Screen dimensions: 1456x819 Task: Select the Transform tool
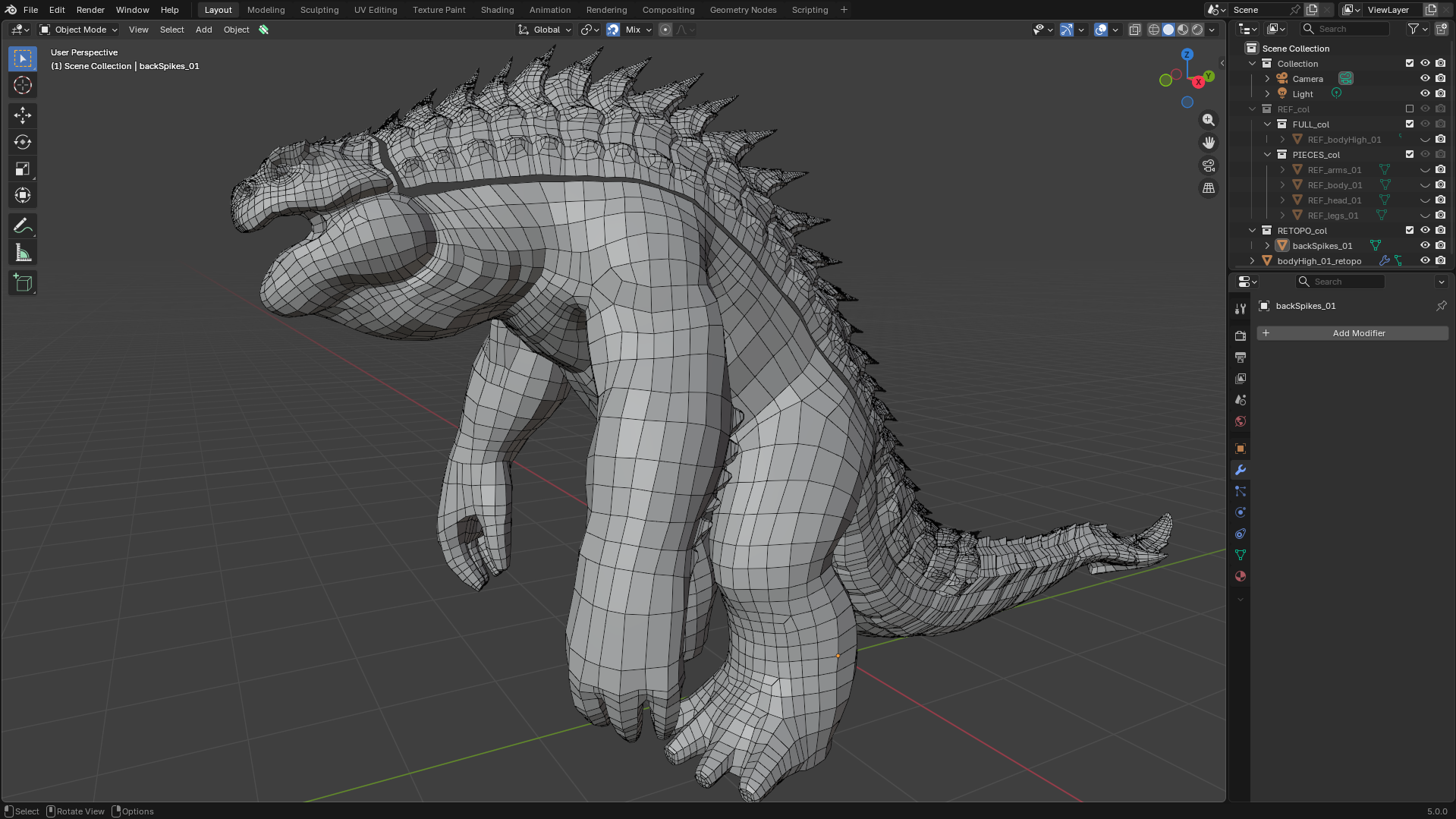23,195
